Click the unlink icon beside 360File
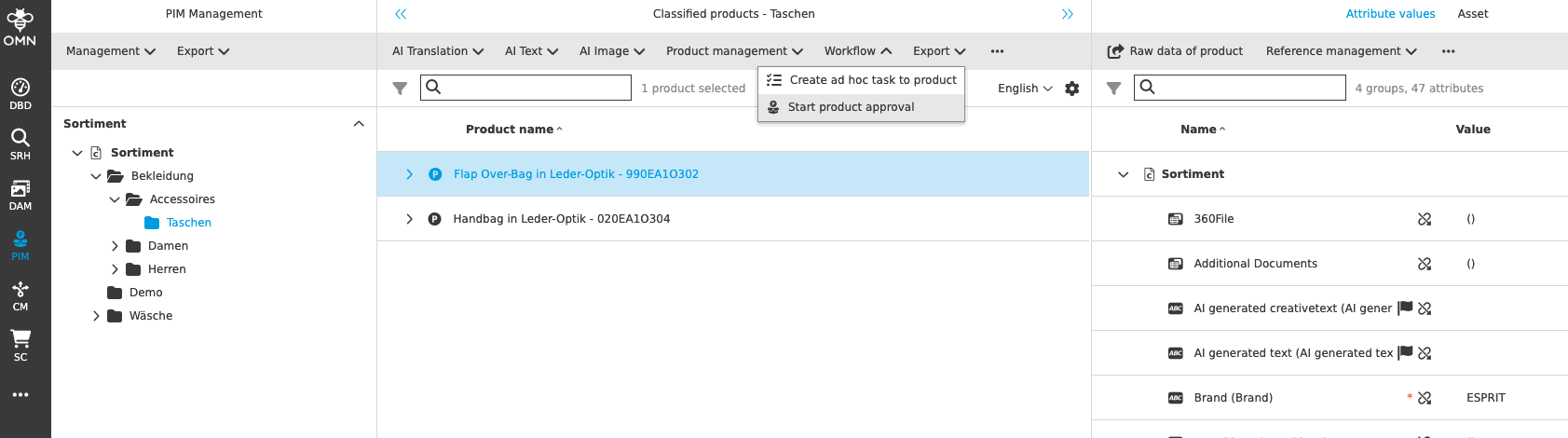 tap(1425, 219)
